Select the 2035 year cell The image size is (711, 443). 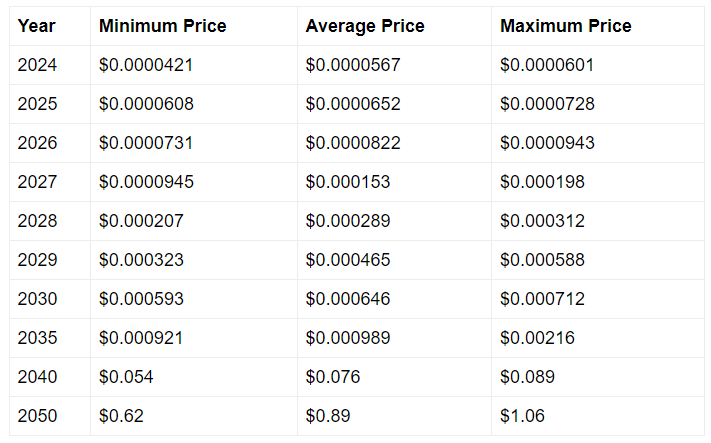[37, 338]
